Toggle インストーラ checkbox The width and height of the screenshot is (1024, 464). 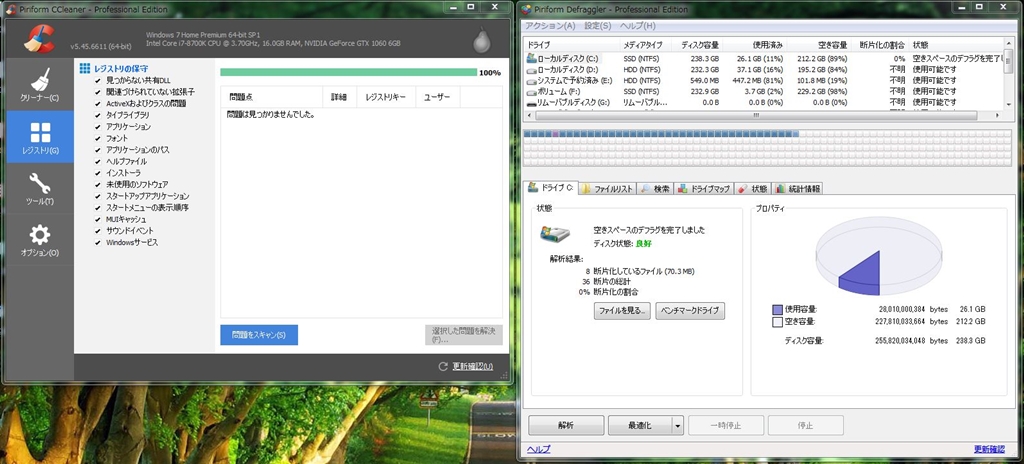[x=97, y=173]
